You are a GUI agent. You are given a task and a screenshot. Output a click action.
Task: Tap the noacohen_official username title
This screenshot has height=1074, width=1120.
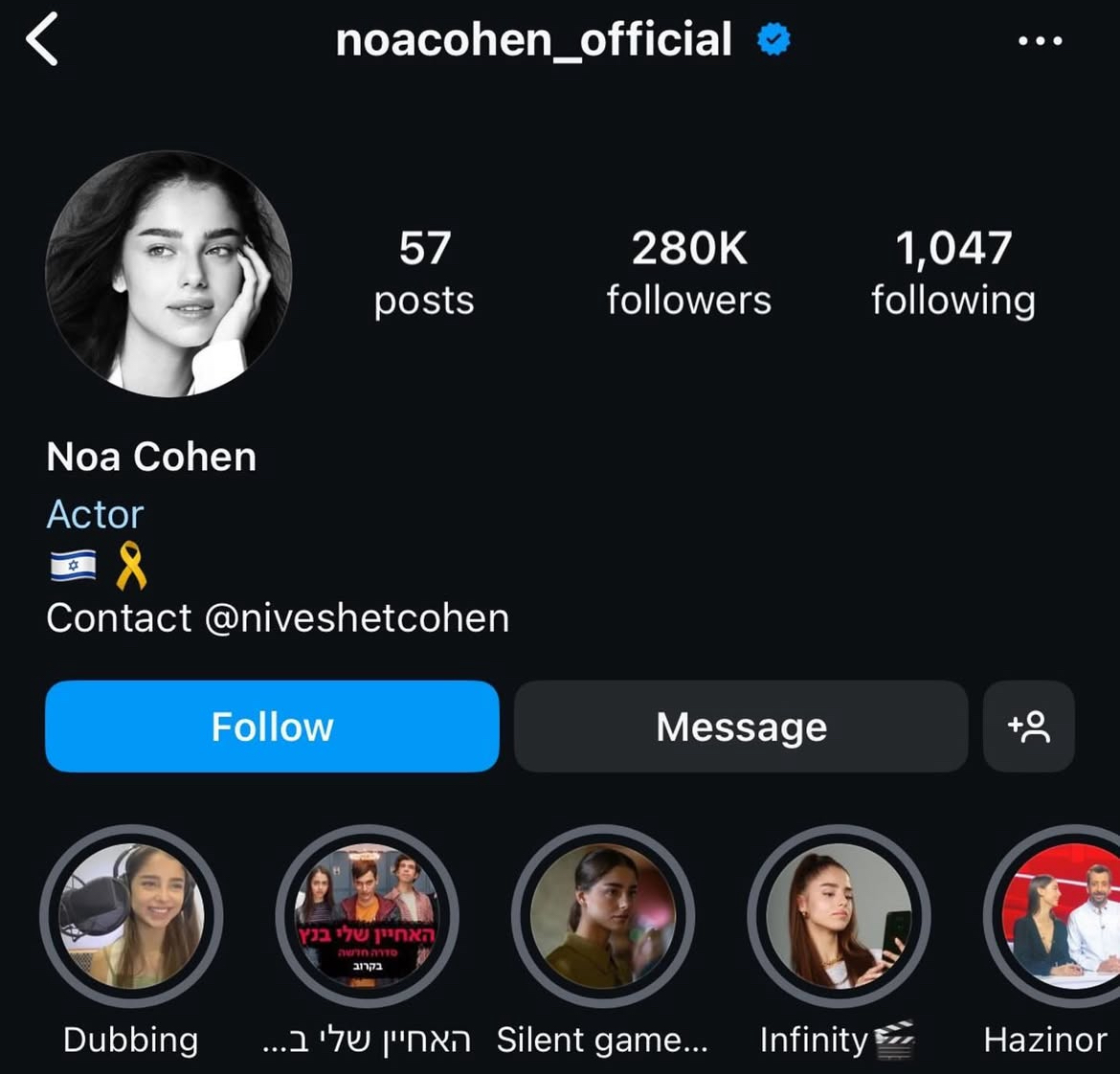tap(534, 39)
